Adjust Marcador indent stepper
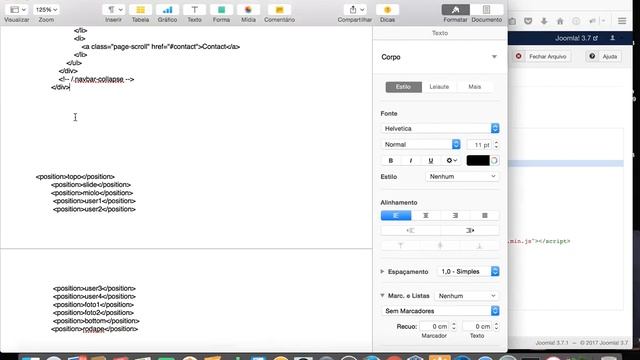 tap(454, 327)
